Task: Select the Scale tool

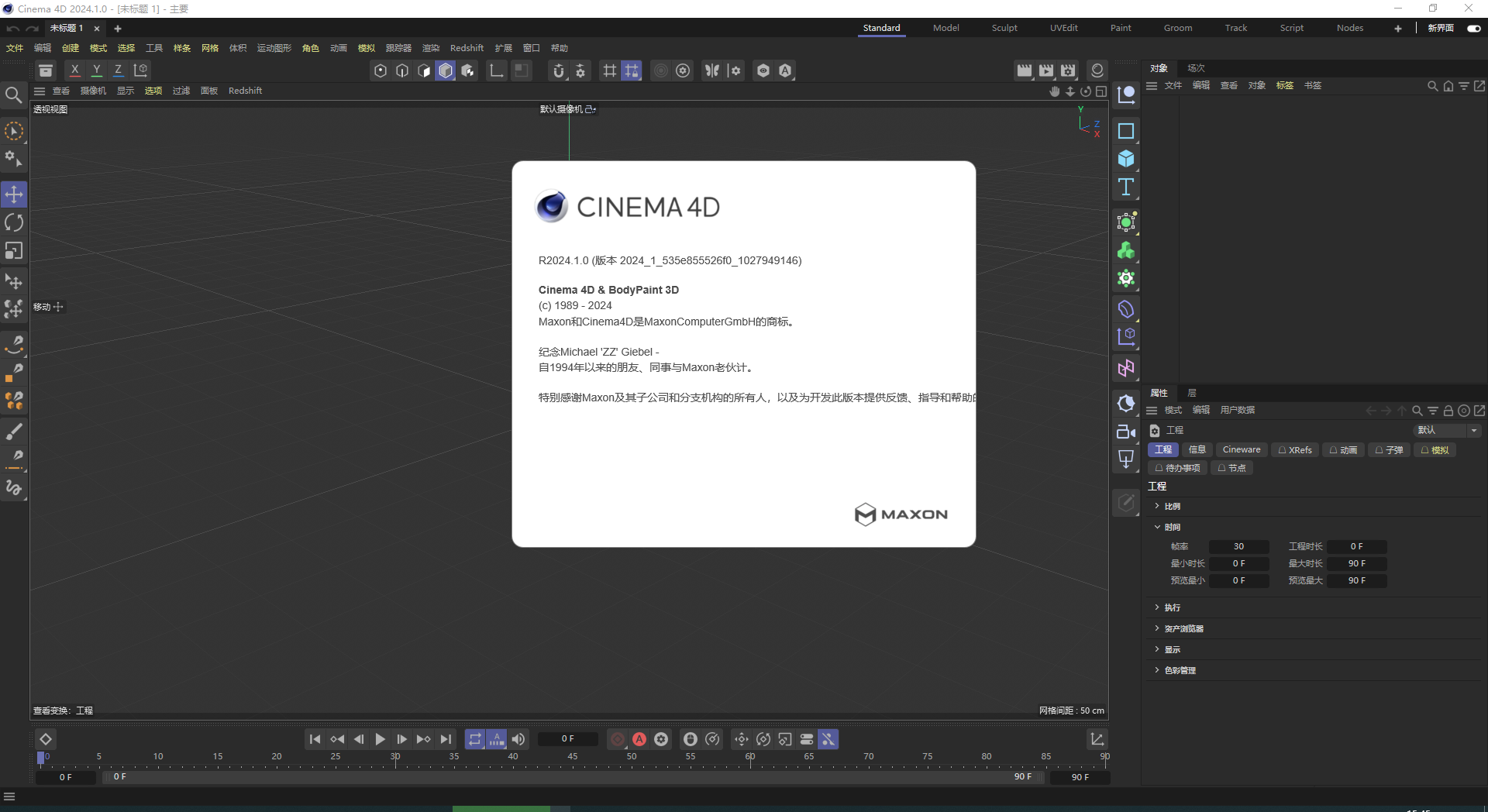Action: pyautogui.click(x=14, y=250)
